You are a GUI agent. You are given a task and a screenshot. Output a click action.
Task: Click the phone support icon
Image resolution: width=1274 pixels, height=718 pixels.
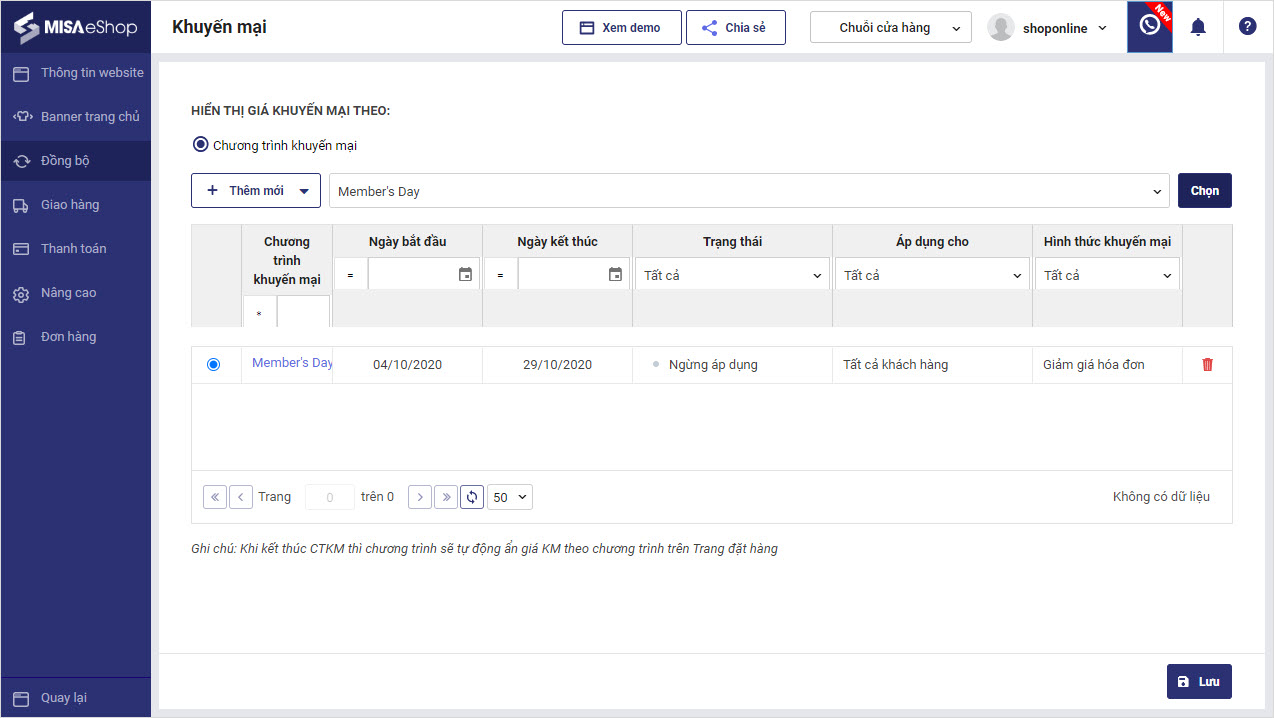[1150, 26]
